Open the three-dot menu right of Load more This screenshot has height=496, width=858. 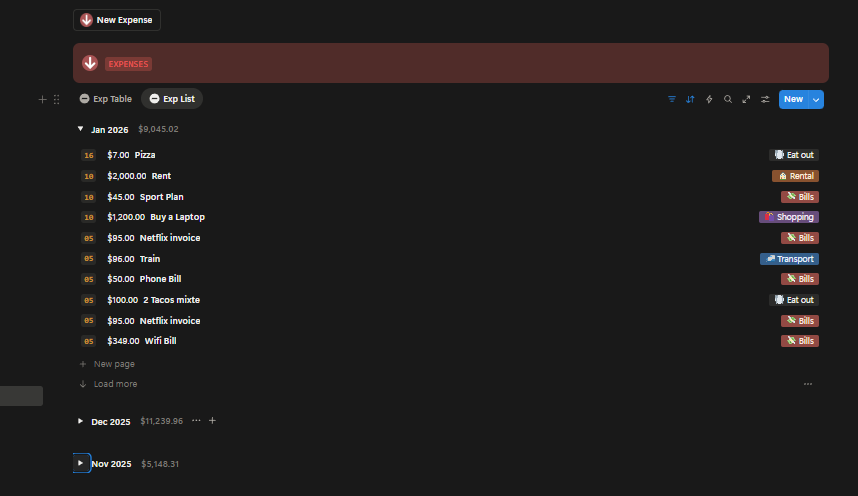click(x=808, y=384)
